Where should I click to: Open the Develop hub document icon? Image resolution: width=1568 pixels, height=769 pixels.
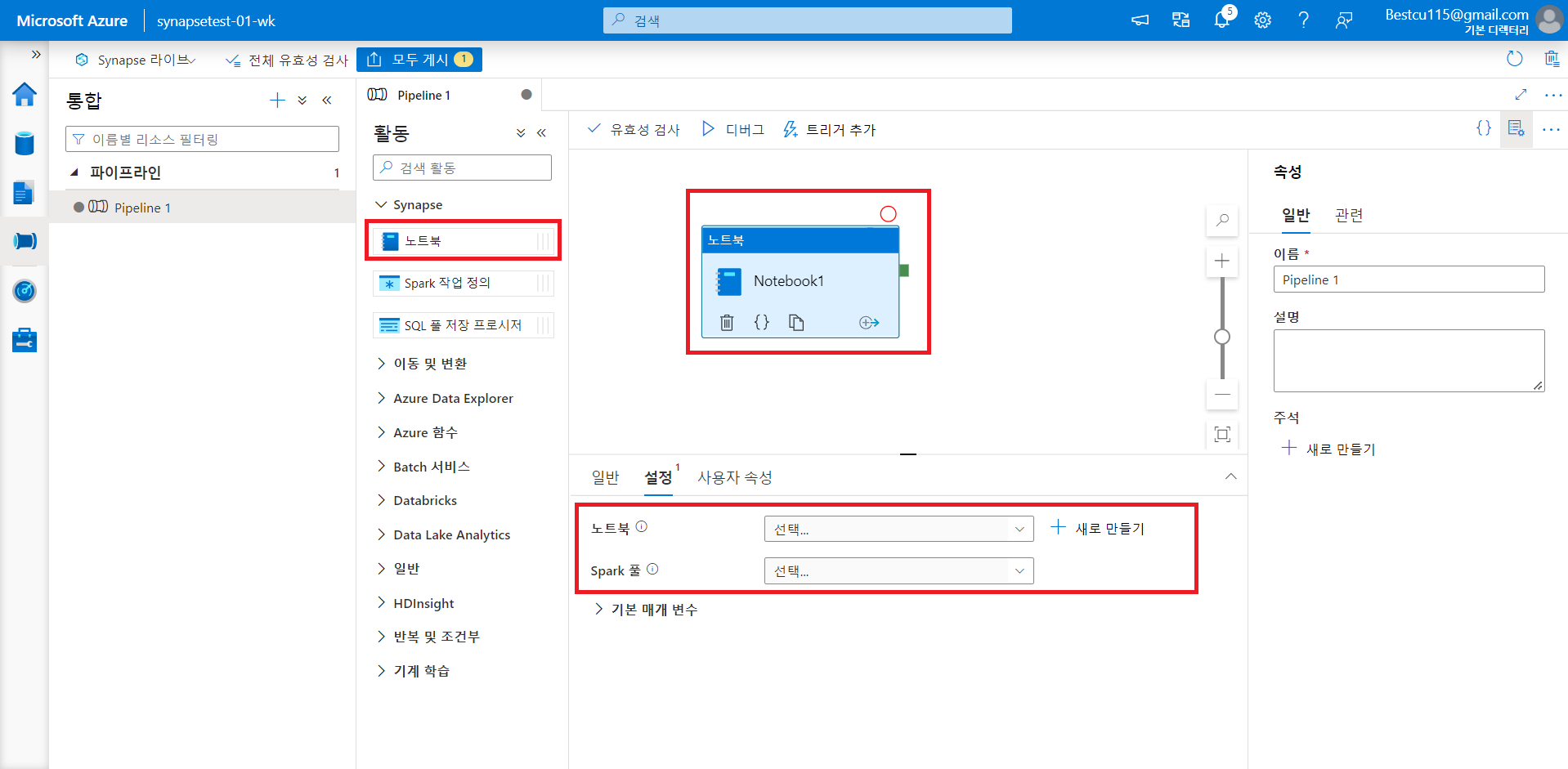point(25,193)
